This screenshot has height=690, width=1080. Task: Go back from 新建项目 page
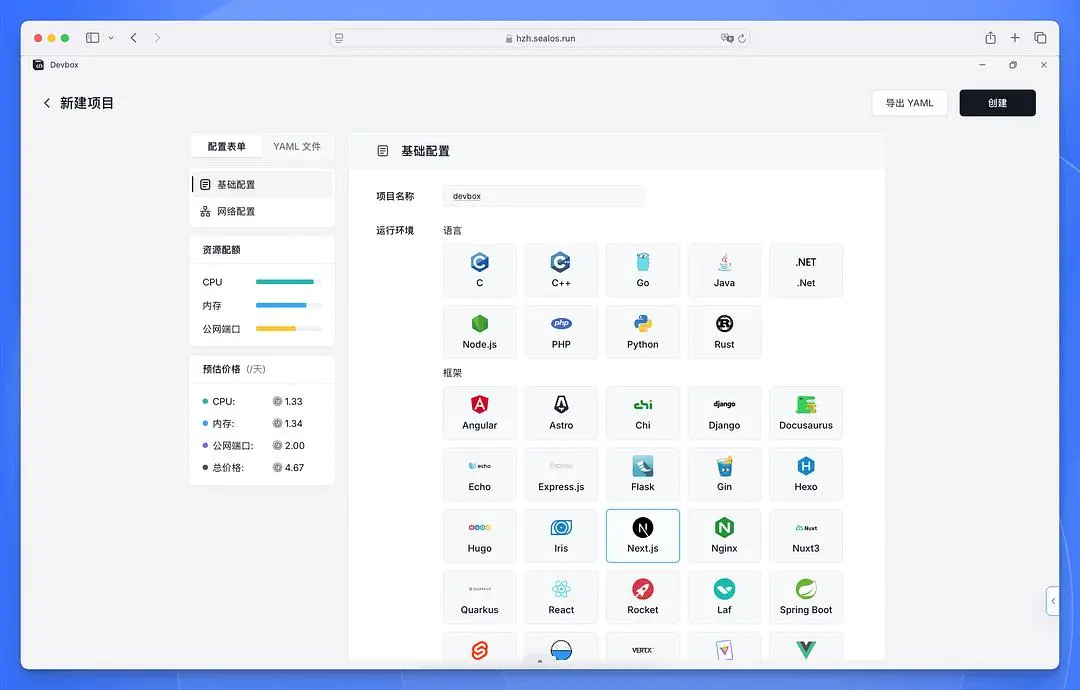47,103
